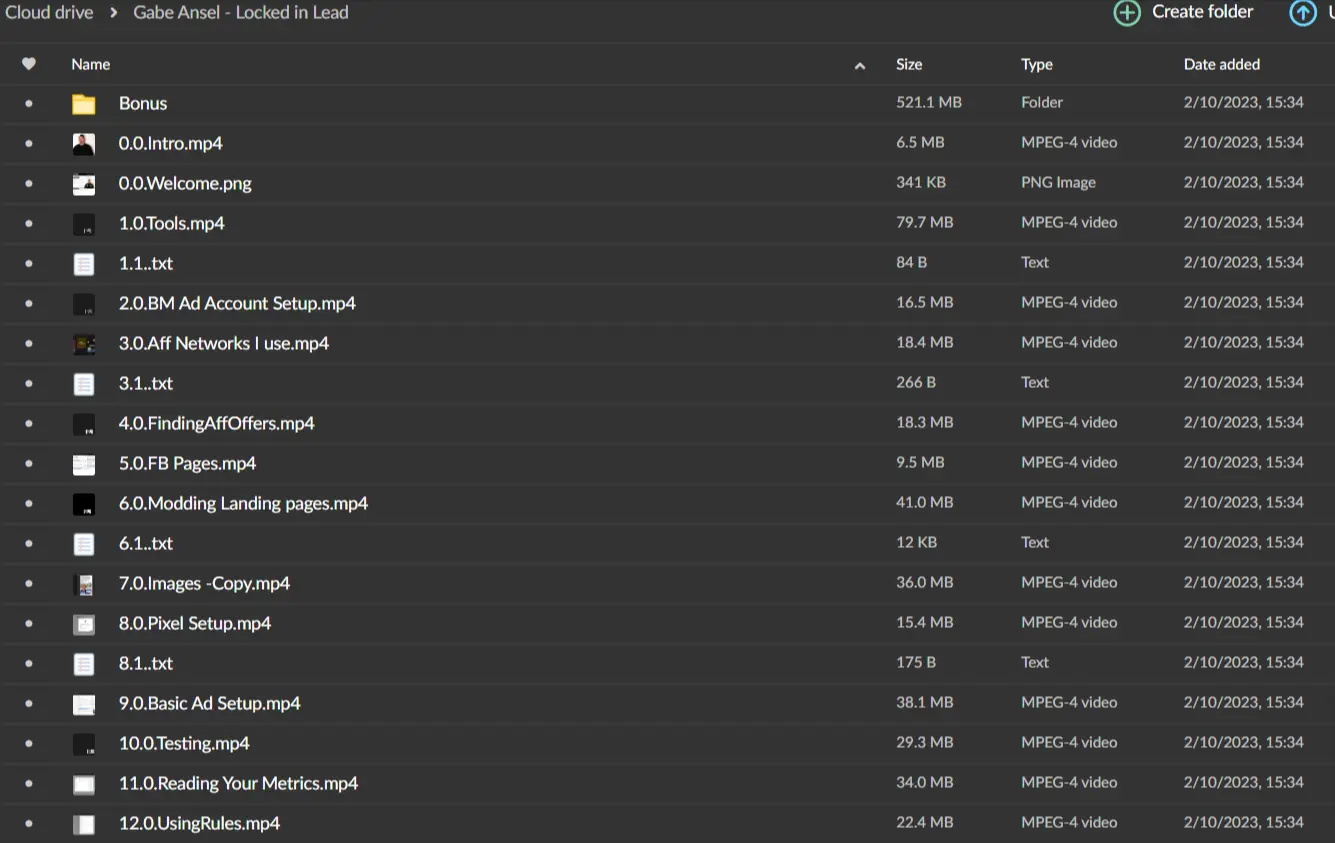Toggle favorite dot for 1.0.Tools.mp4

29,223
